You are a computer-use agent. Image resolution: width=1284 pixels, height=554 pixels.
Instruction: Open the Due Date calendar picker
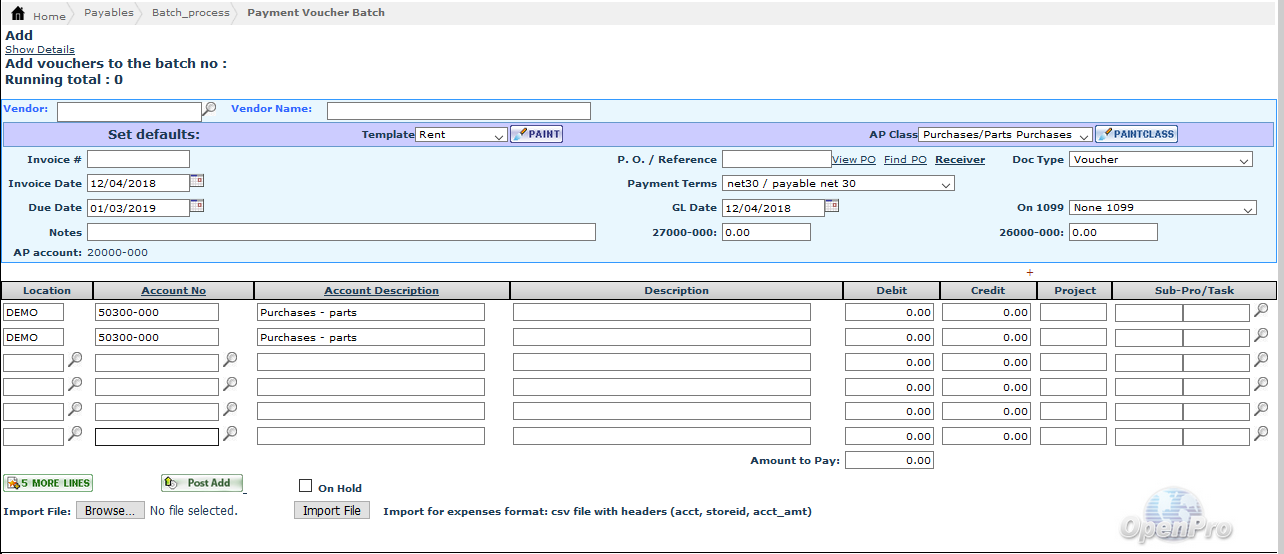[197, 206]
